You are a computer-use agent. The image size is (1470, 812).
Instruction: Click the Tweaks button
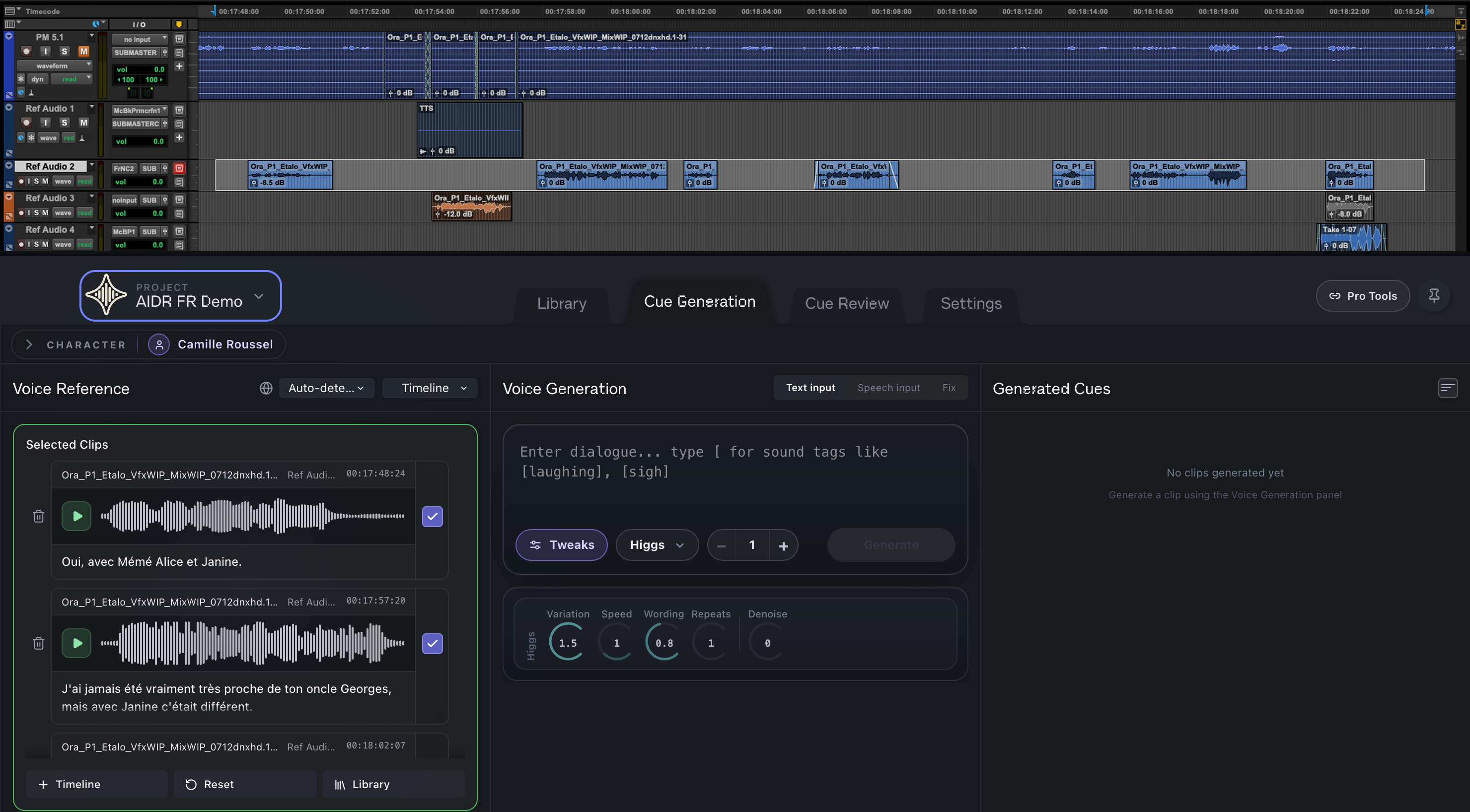[x=562, y=545]
